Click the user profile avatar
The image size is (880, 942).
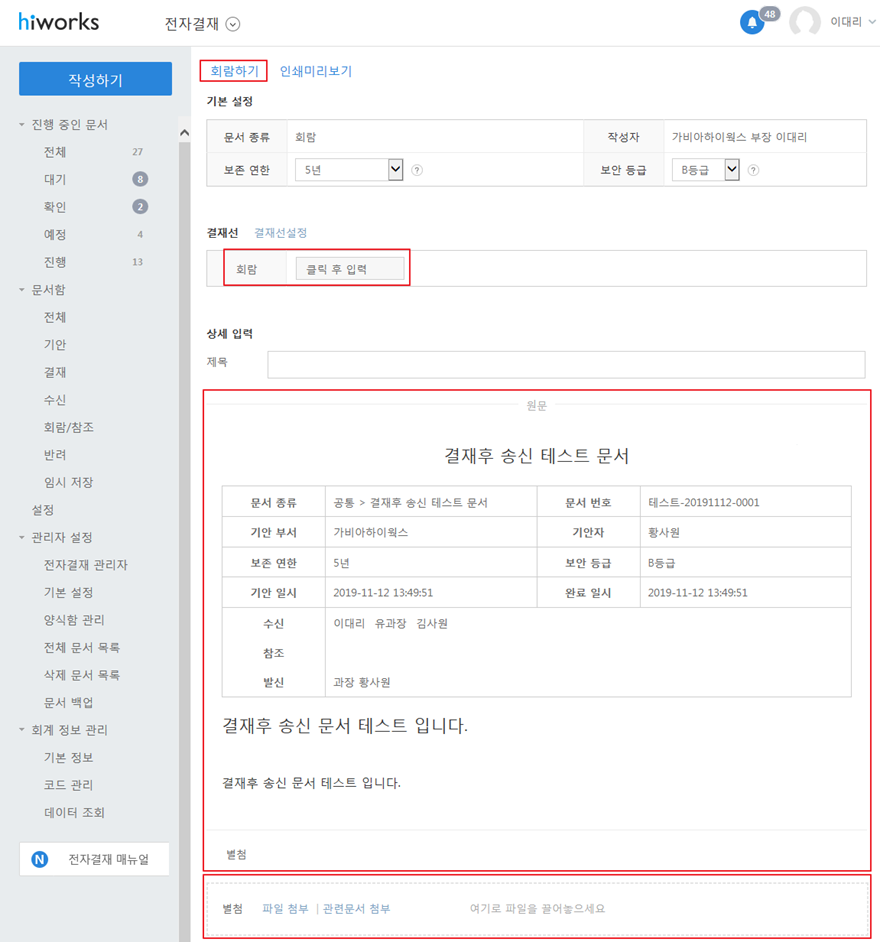[x=805, y=22]
